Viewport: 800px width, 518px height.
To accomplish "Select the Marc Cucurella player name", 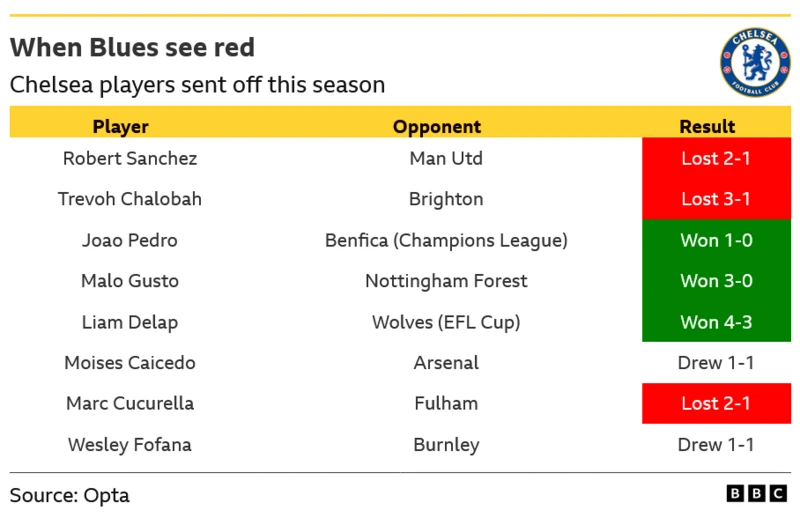I will click(130, 404).
